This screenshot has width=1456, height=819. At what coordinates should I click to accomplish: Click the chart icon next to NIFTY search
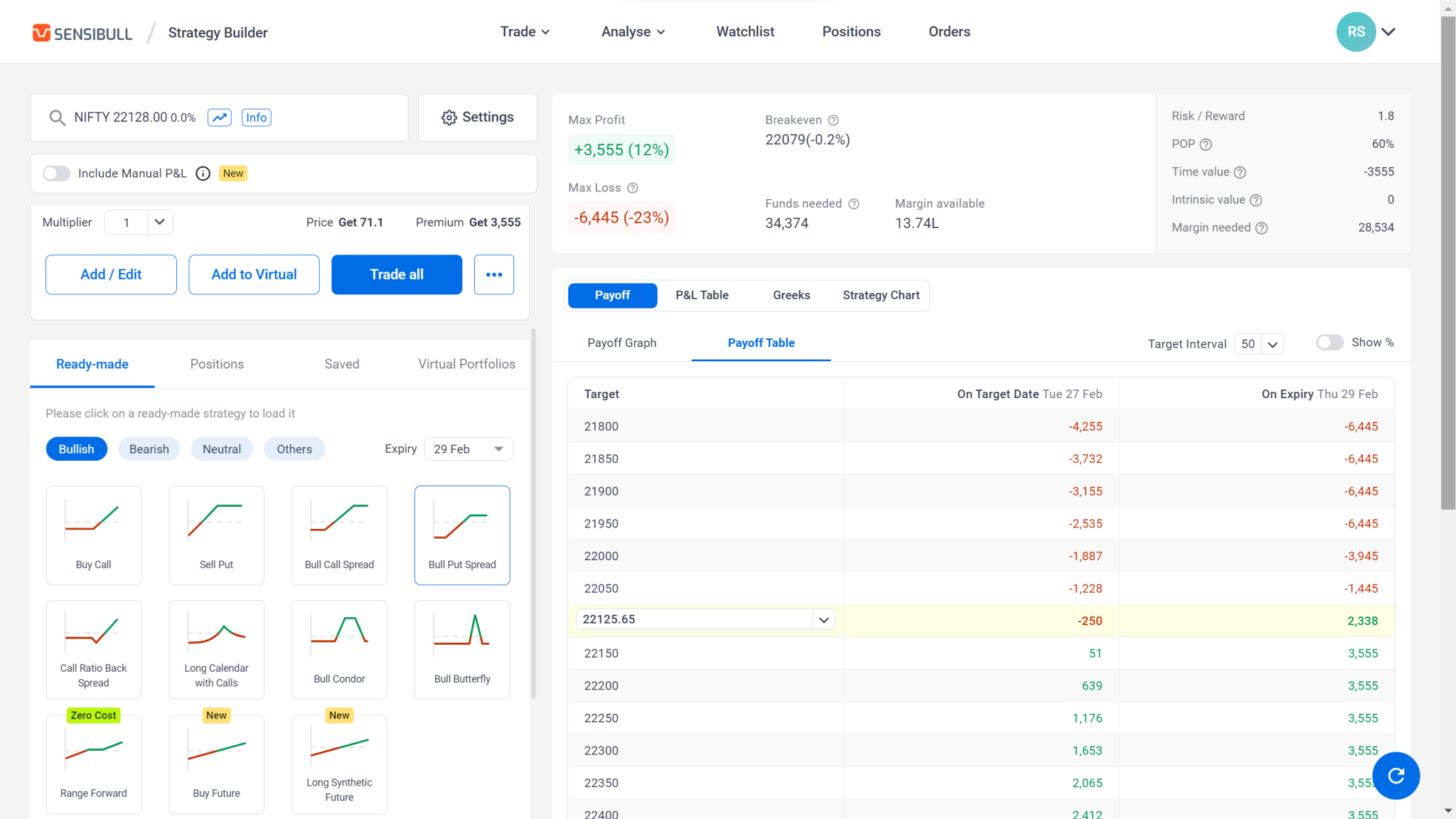coord(220,117)
